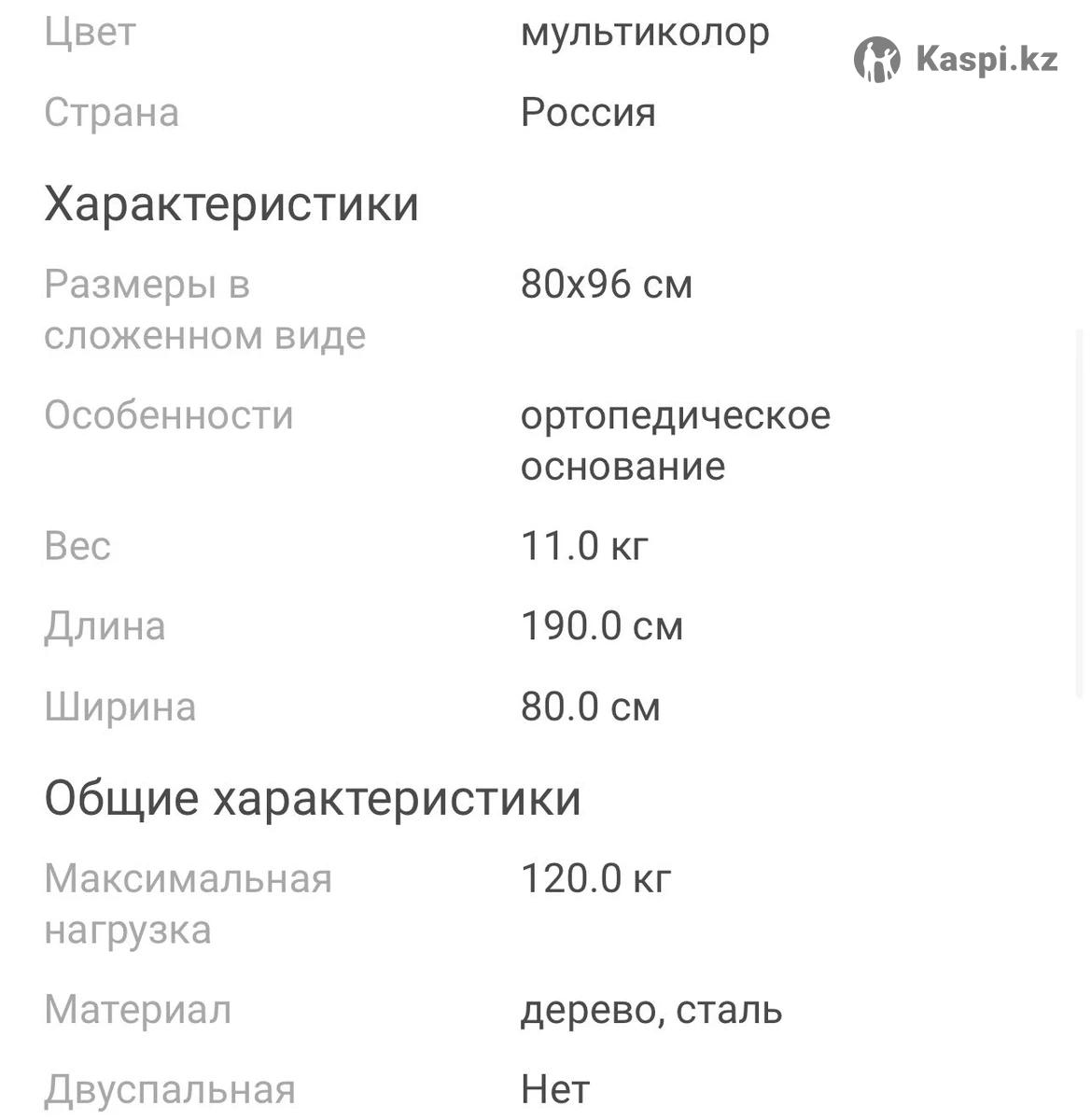
Task: Select the Россия country value
Action: [x=588, y=113]
